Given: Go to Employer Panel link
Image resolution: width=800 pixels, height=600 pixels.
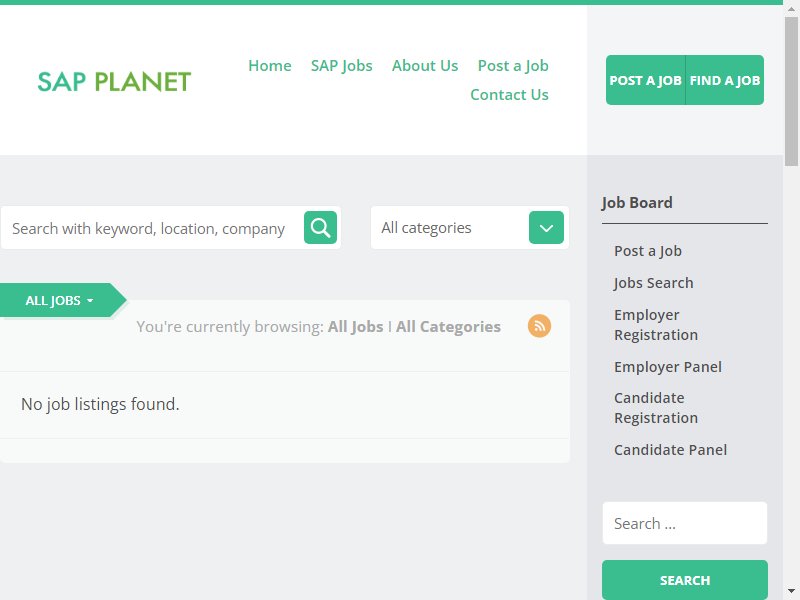Looking at the screenshot, I should [668, 367].
